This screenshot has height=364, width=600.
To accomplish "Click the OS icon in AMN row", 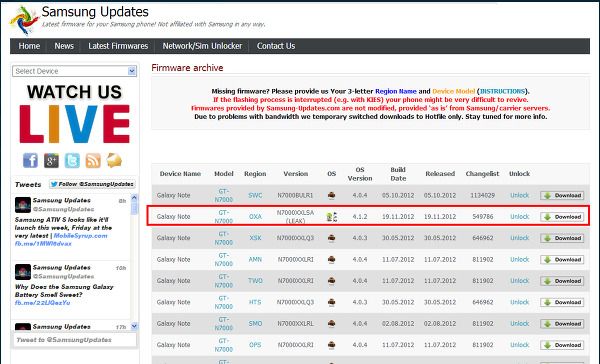I will click(x=331, y=260).
